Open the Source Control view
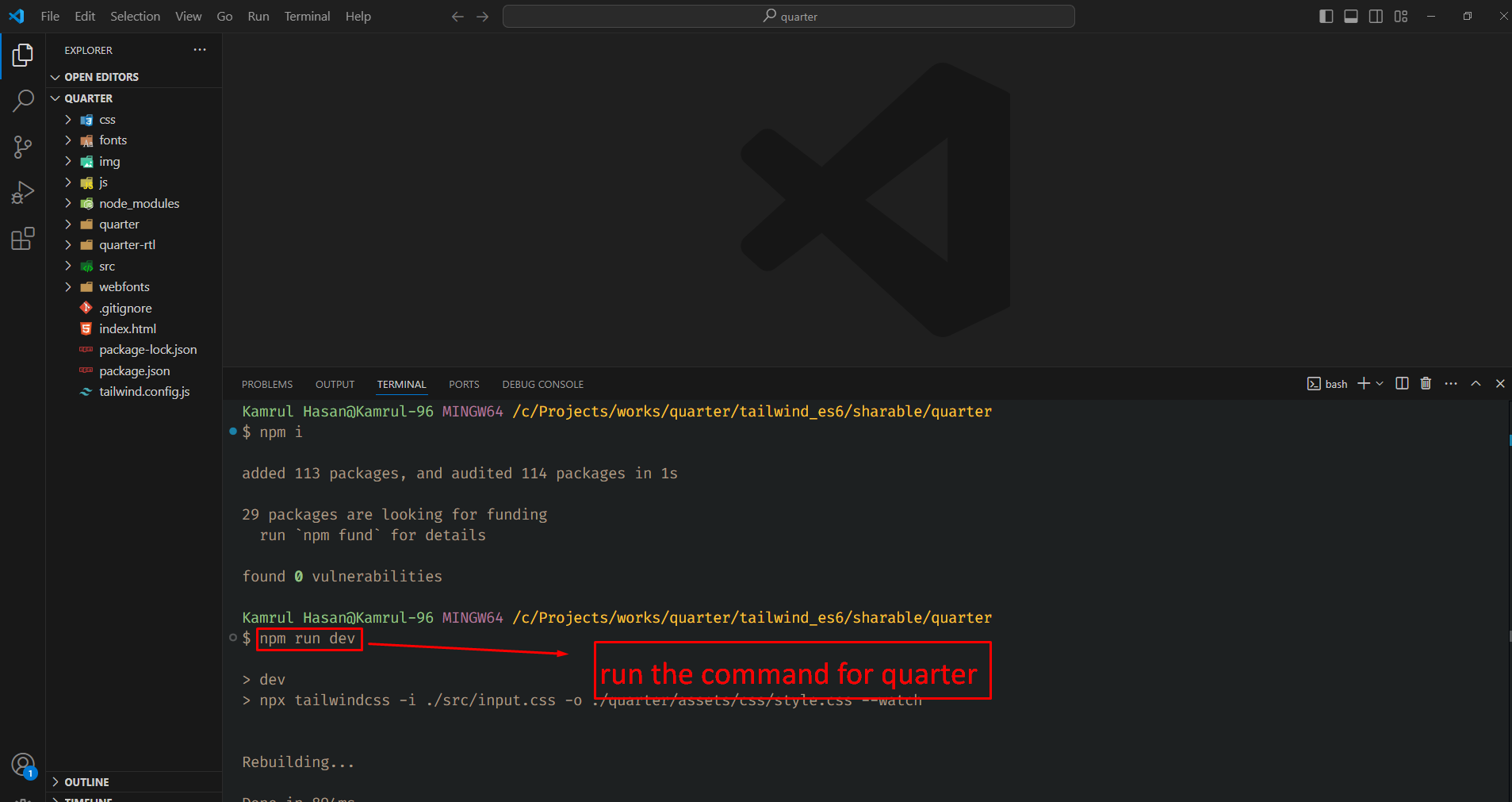Image resolution: width=1512 pixels, height=802 pixels. (x=23, y=147)
